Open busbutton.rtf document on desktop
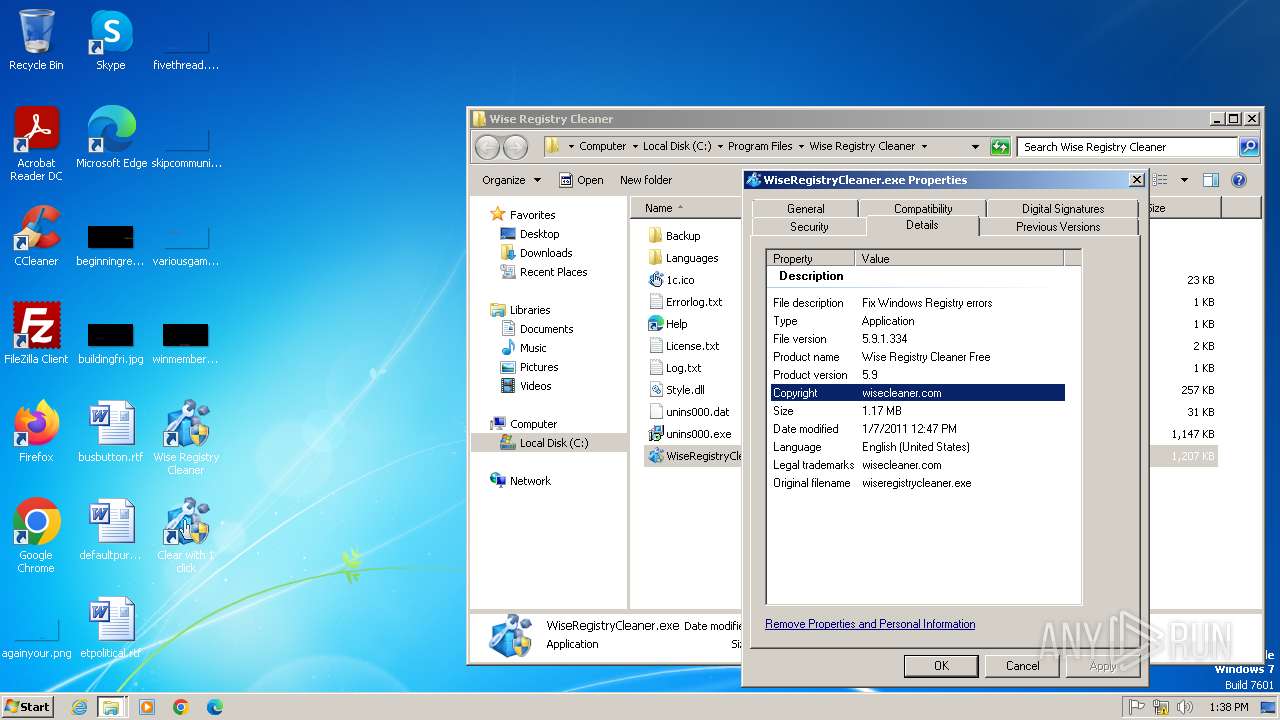 (111, 432)
